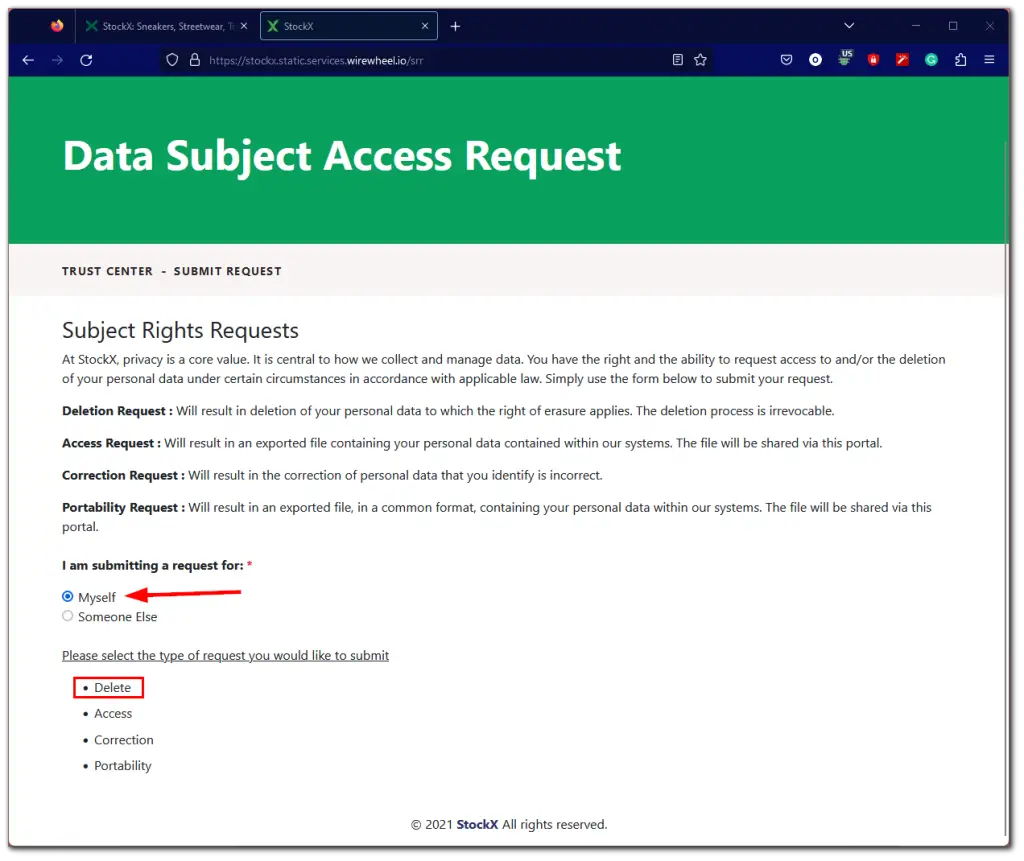Select the Someone Else radio button
1024x861 pixels.
pyautogui.click(x=67, y=616)
